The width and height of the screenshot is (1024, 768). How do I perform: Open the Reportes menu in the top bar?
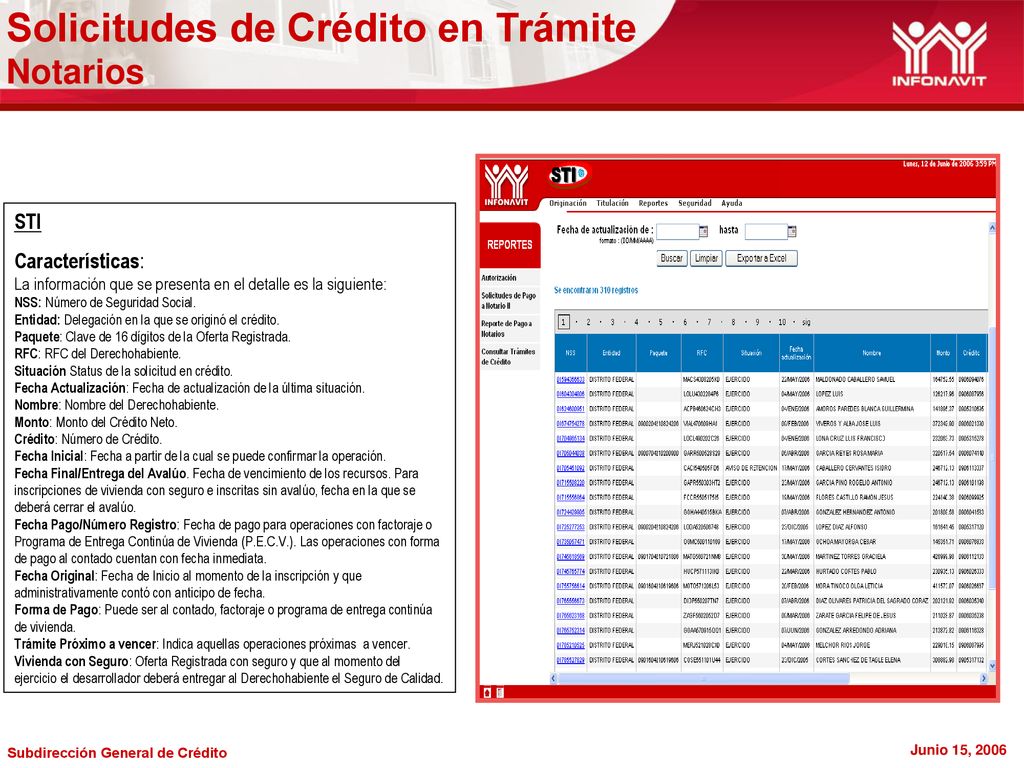653,203
